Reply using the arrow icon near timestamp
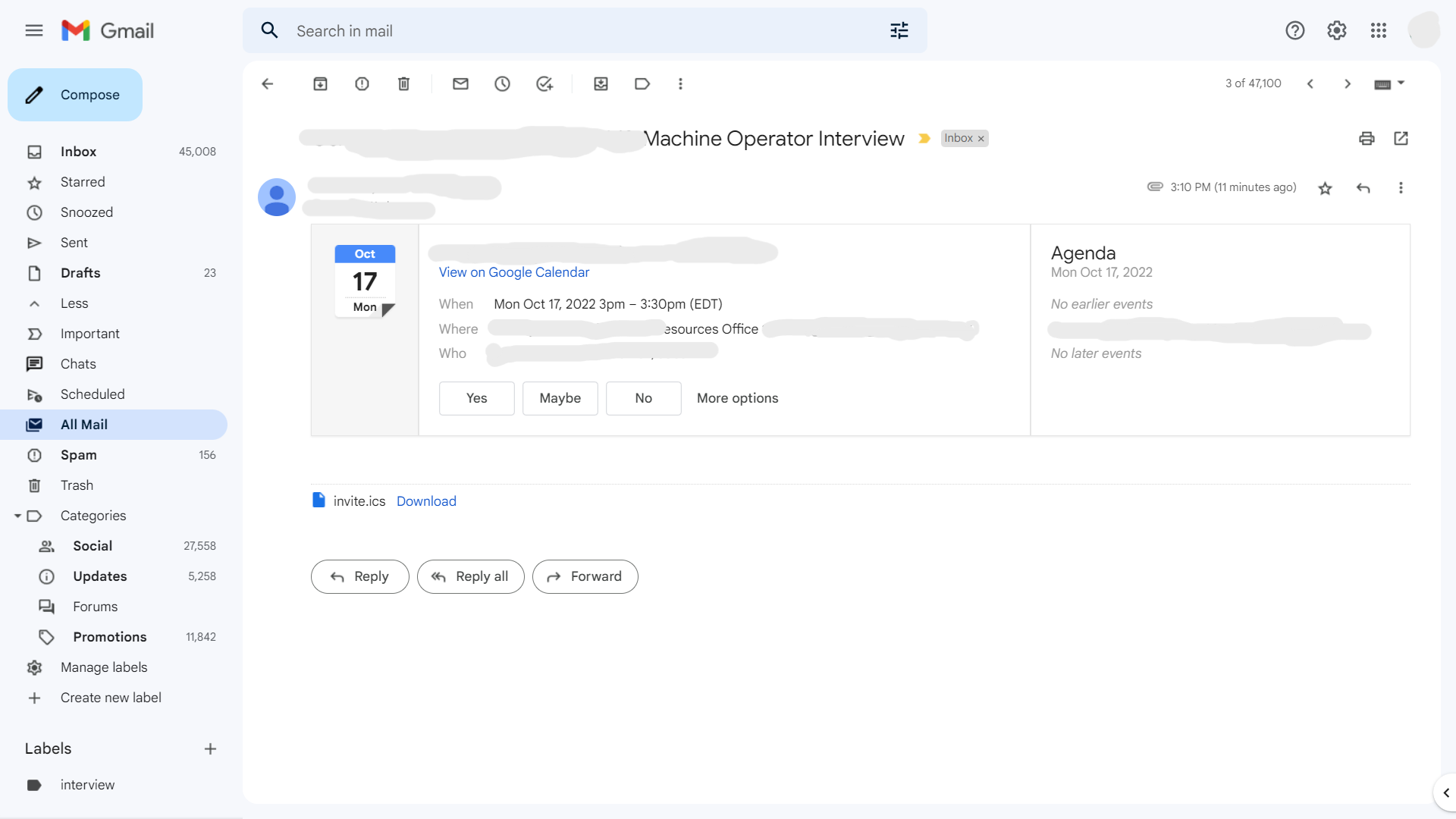Viewport: 1456px width, 819px height. [x=1363, y=188]
